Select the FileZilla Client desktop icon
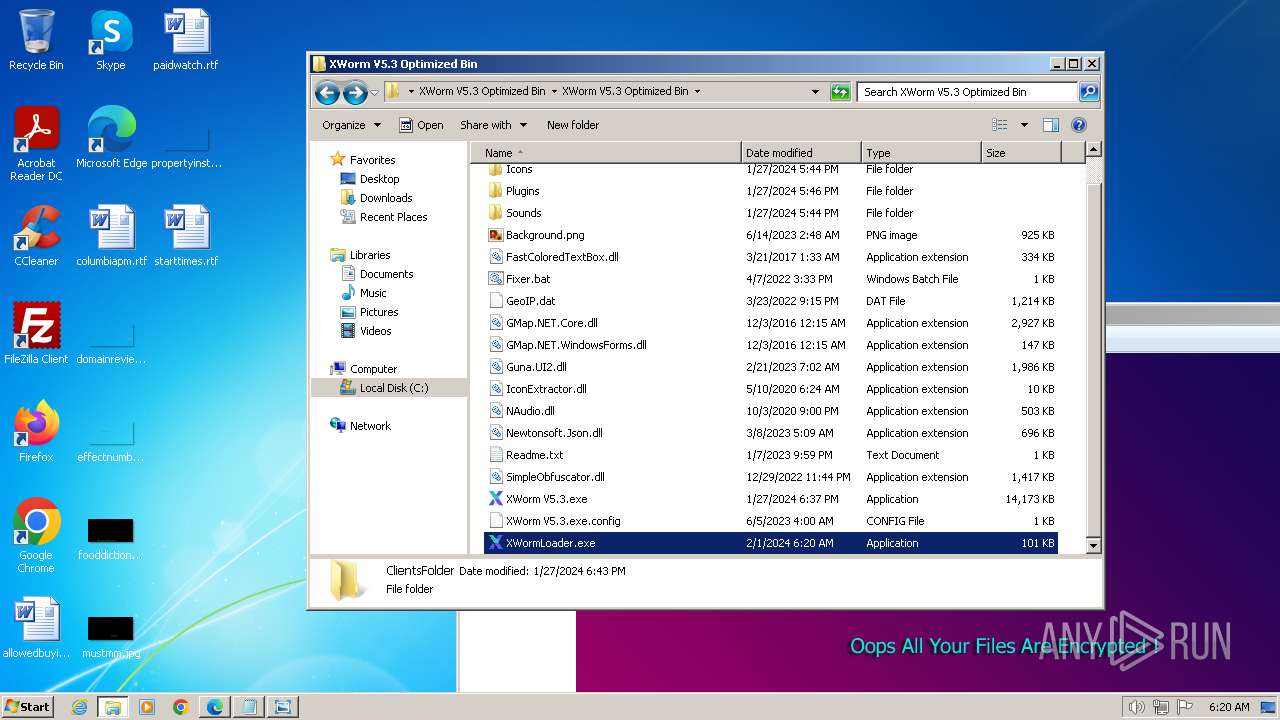This screenshot has width=1280, height=720. click(x=36, y=333)
